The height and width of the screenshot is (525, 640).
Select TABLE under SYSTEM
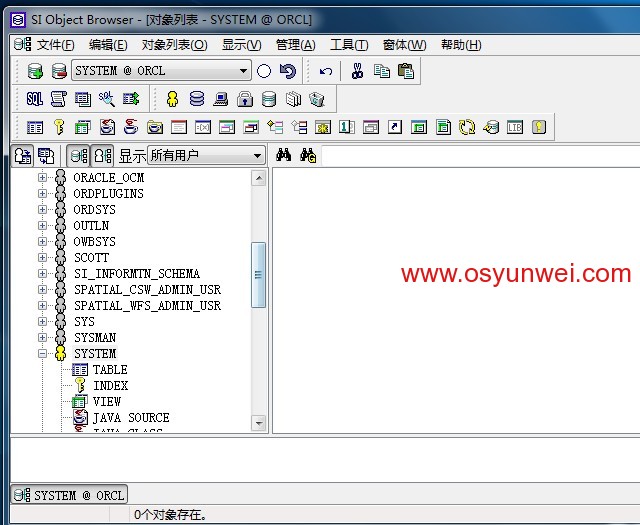coord(110,369)
